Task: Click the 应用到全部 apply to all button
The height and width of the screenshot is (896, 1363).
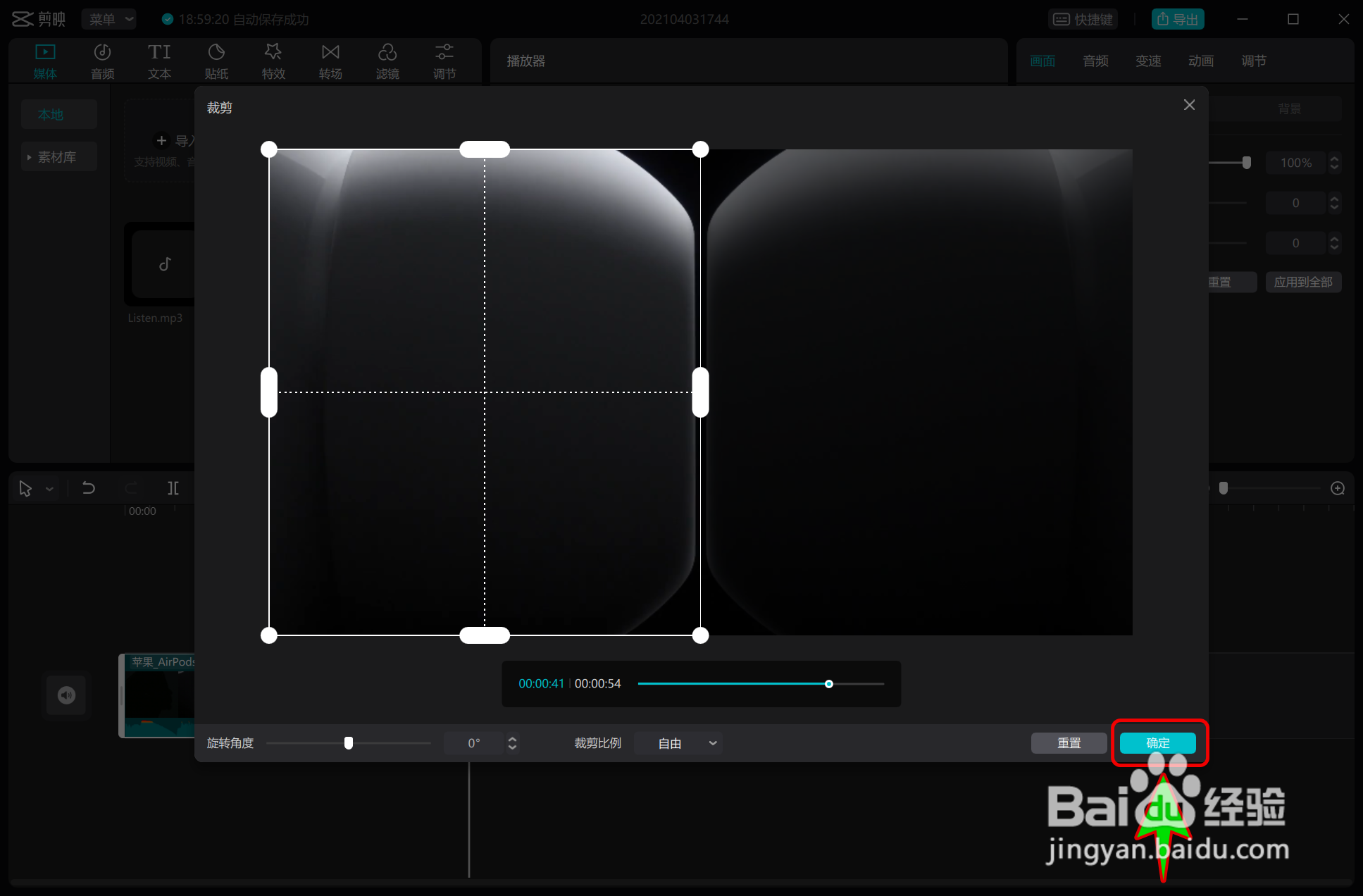Action: (x=1303, y=282)
